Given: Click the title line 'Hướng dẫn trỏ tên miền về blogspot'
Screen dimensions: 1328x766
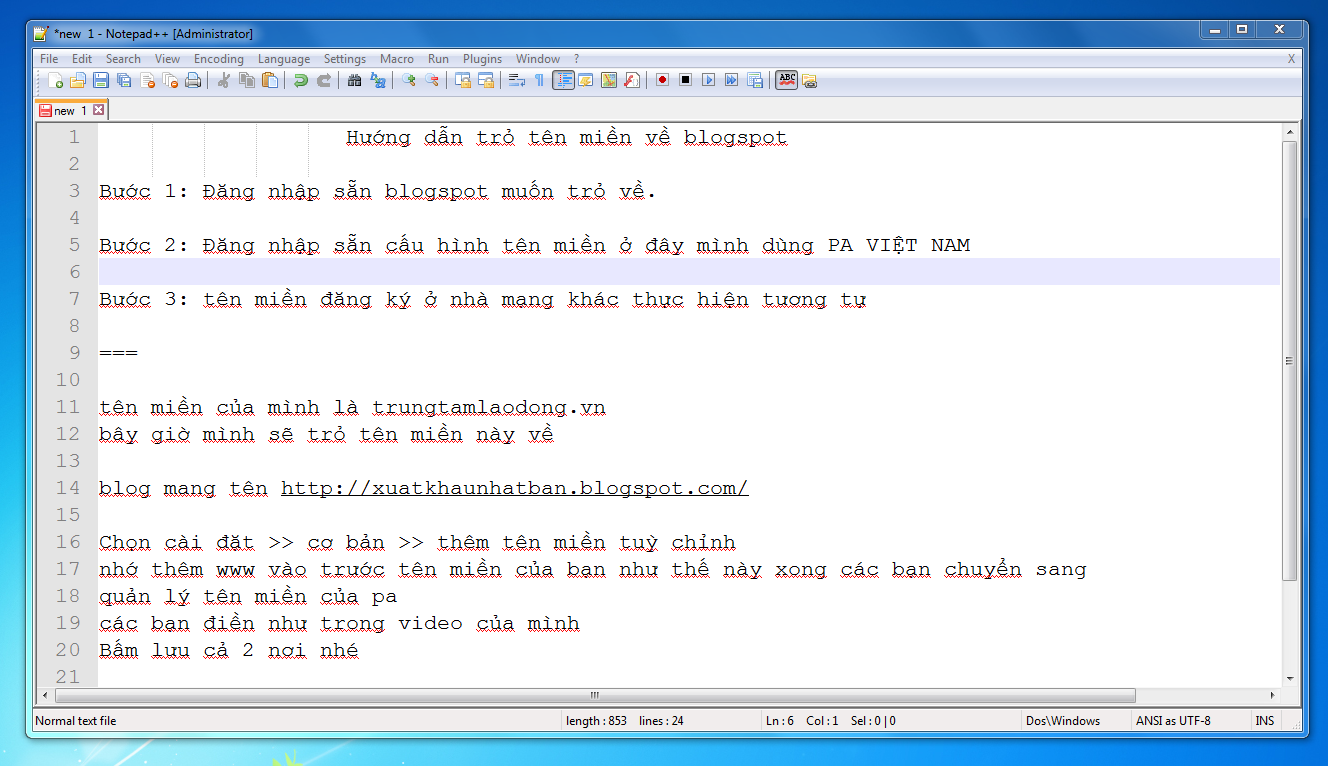Looking at the screenshot, I should tap(567, 138).
